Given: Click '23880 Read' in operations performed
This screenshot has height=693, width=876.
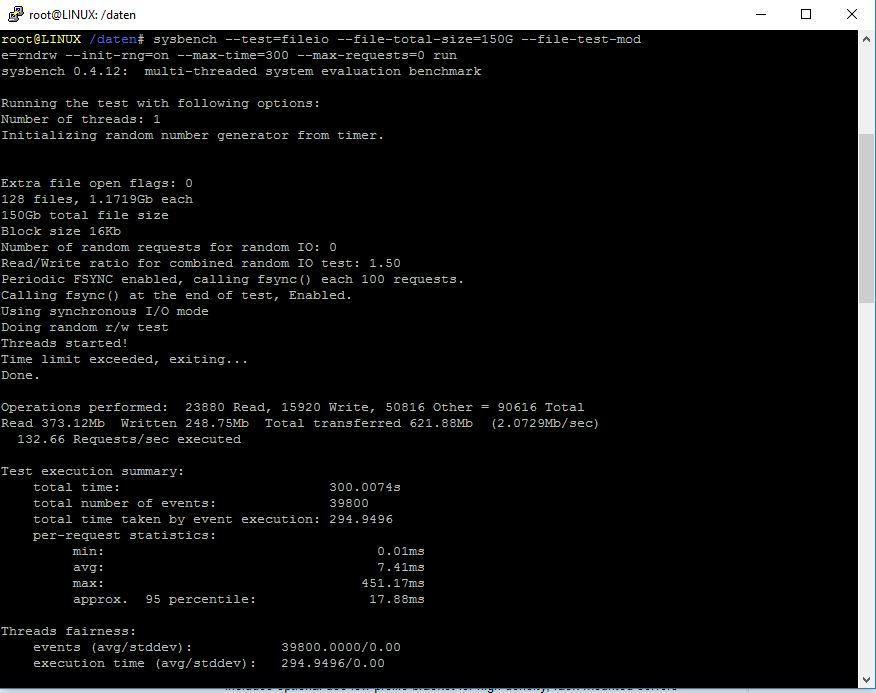Looking at the screenshot, I should tap(227, 407).
